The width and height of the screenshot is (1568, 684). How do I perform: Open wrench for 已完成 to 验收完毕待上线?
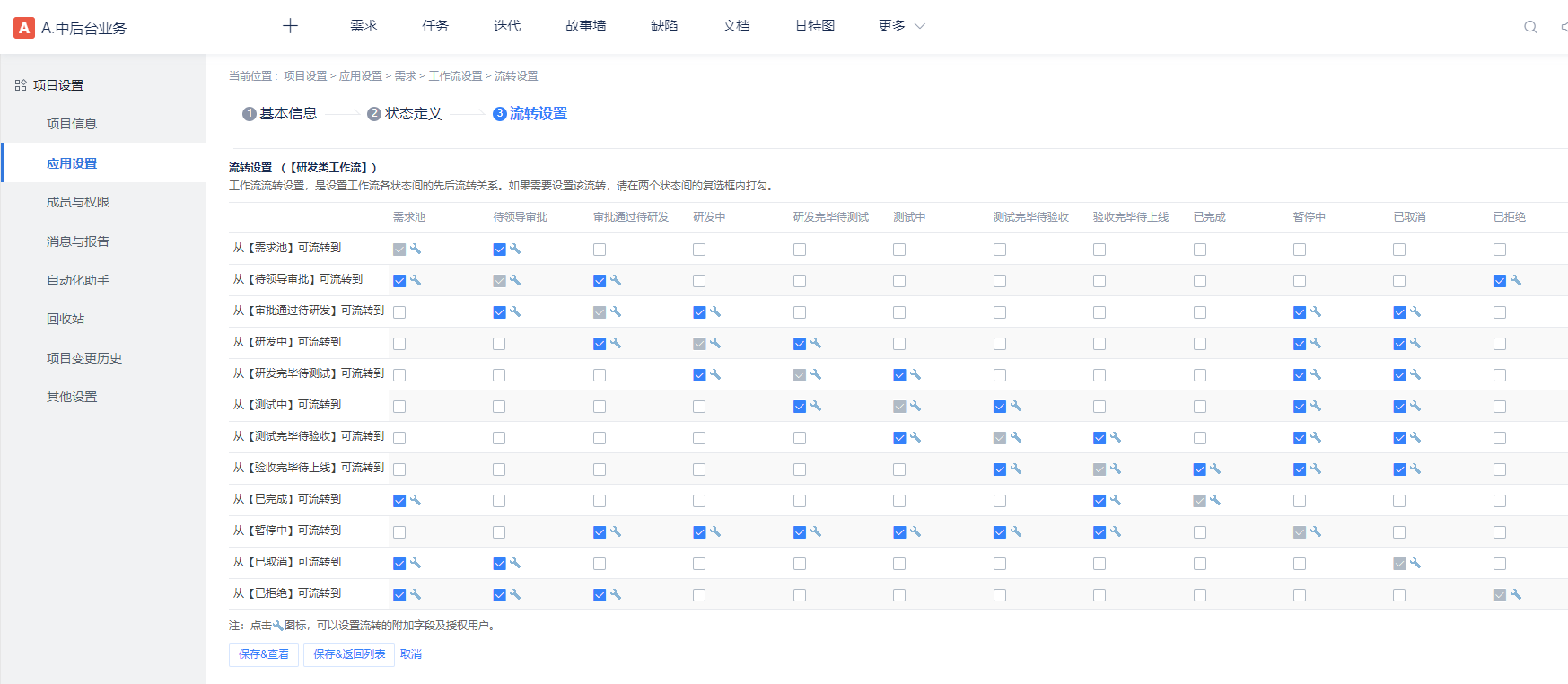pyautogui.click(x=1116, y=500)
